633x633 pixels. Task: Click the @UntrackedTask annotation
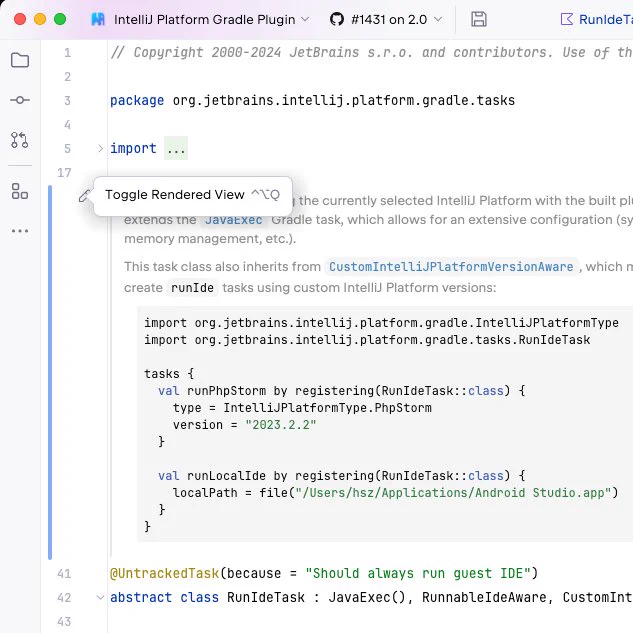(x=165, y=574)
